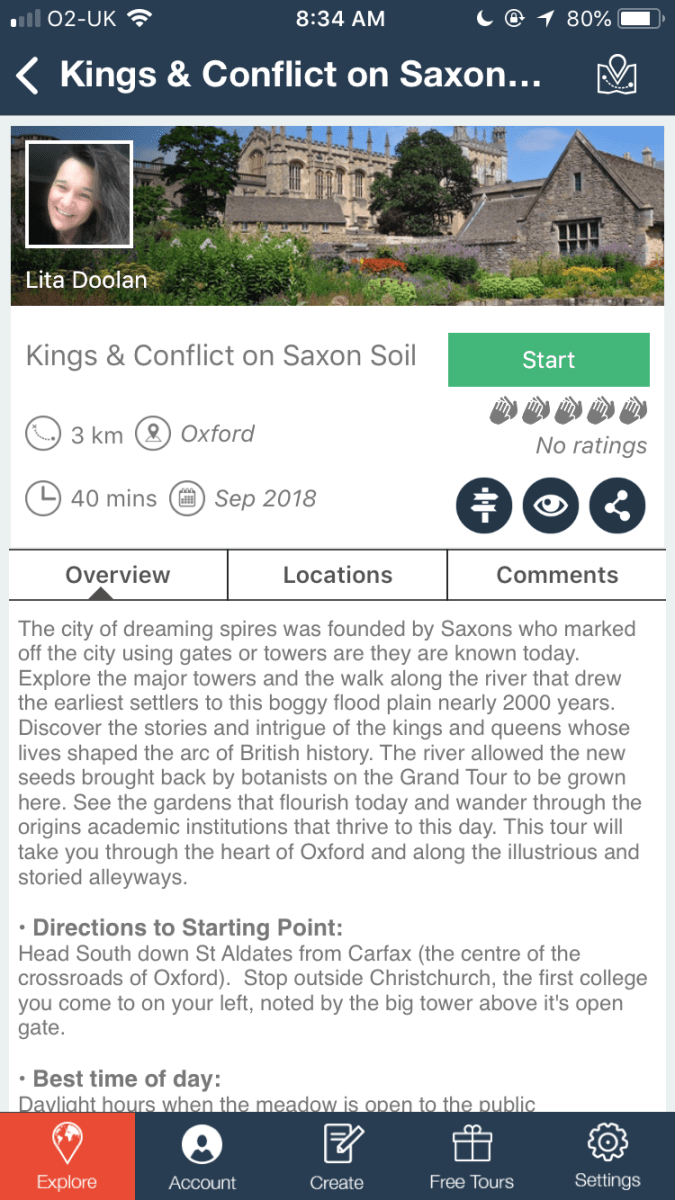Share this tour via share icon
The width and height of the screenshot is (675, 1200).
click(x=617, y=505)
